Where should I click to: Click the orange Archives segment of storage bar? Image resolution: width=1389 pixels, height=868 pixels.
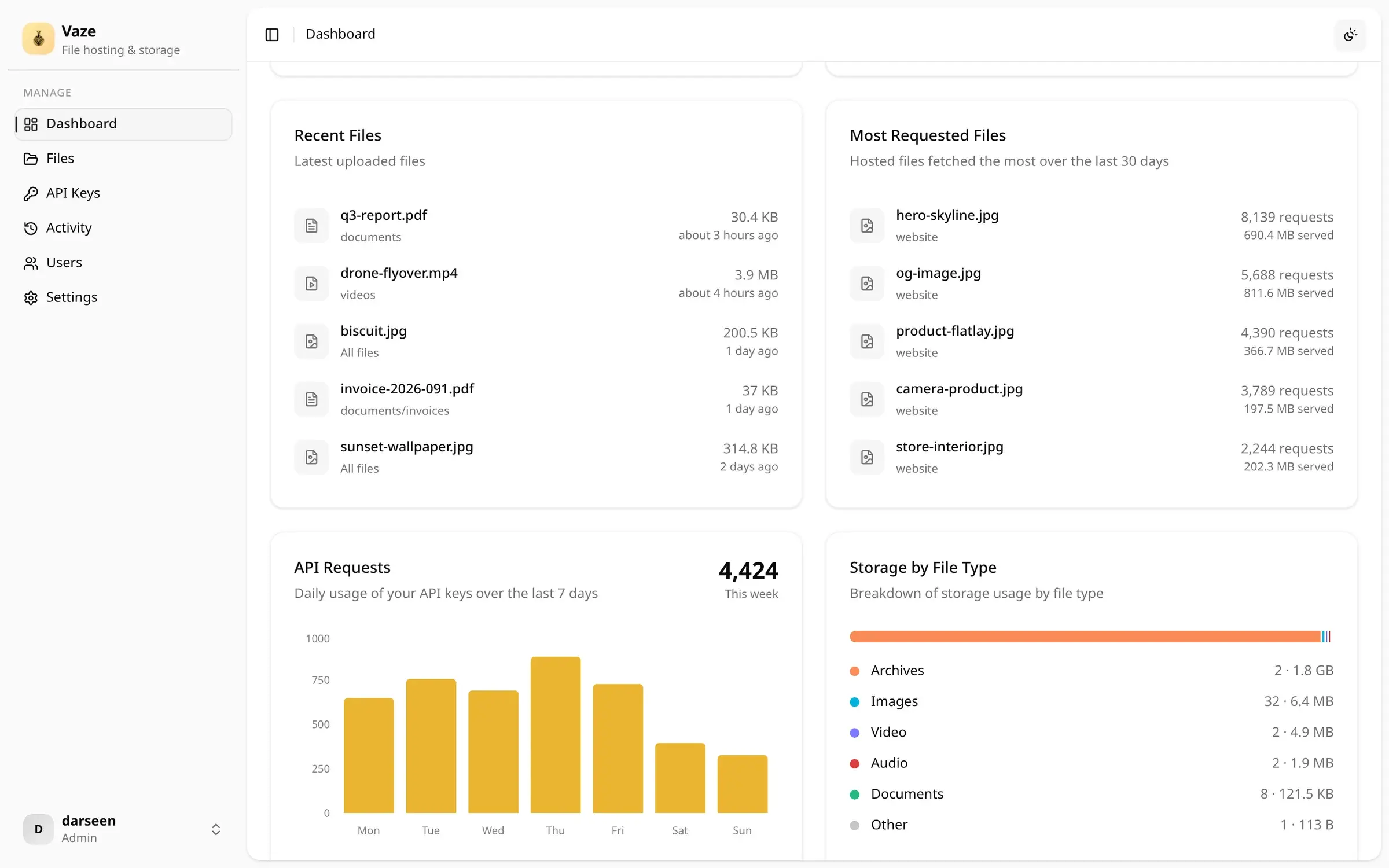[1085, 637]
